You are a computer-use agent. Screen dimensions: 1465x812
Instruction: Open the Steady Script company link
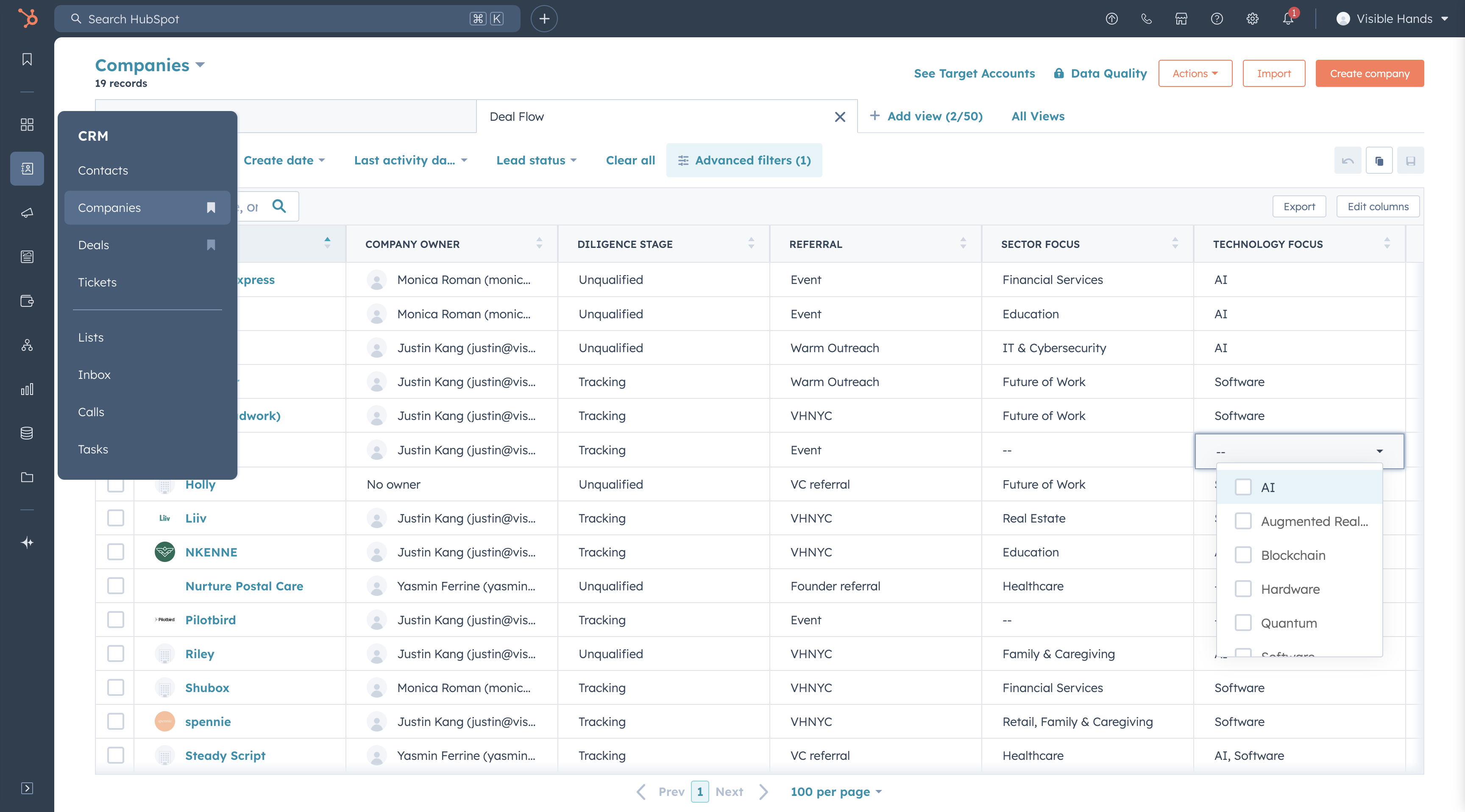click(225, 755)
